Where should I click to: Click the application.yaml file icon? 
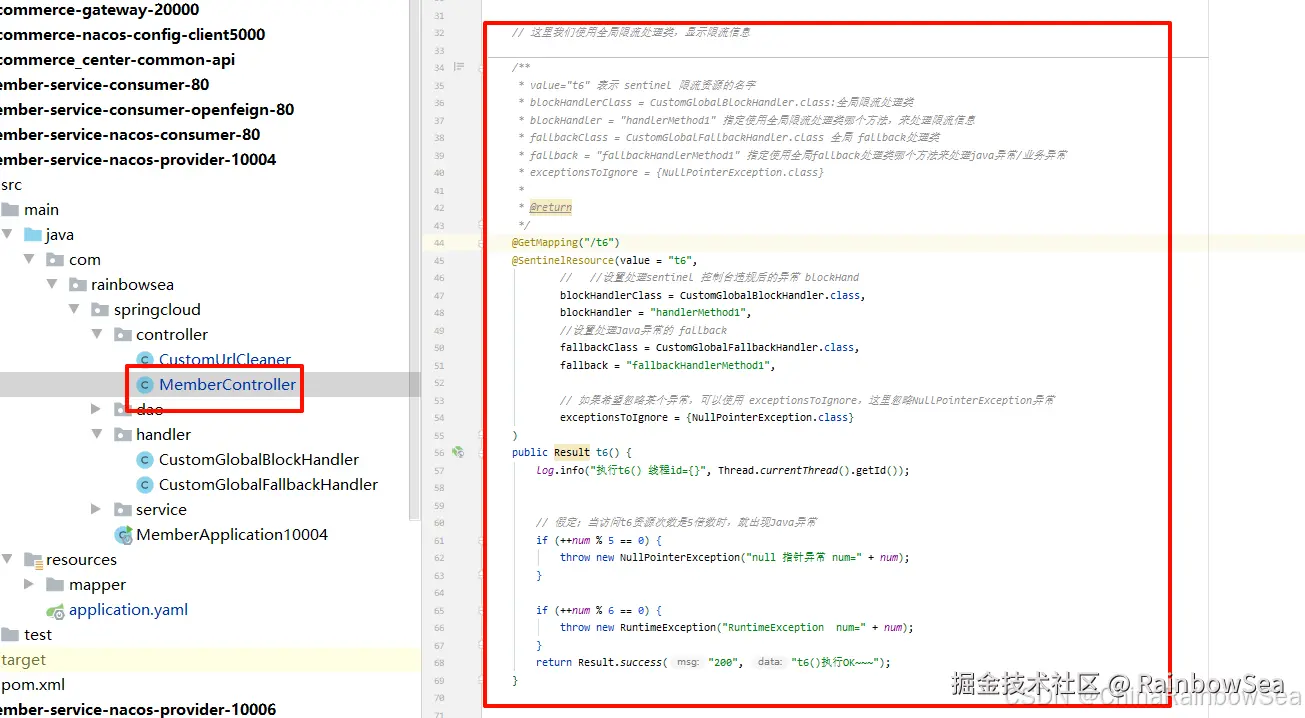tap(55, 610)
